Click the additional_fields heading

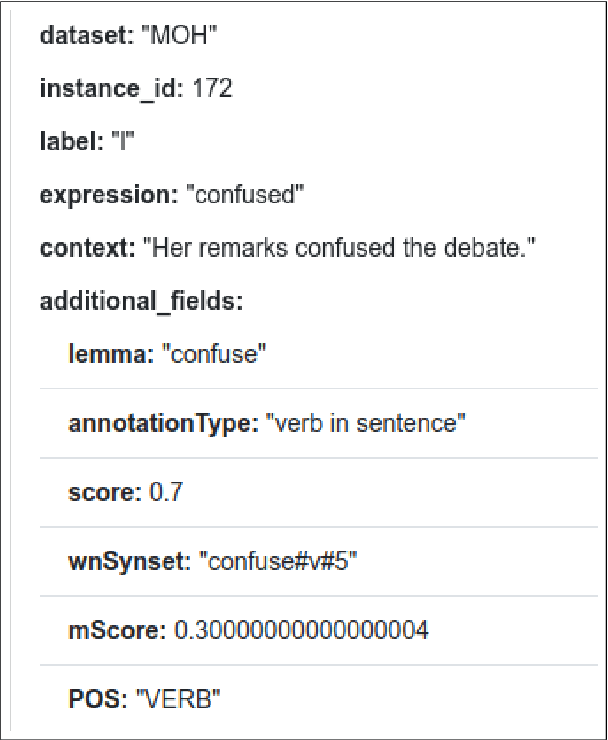139,301
